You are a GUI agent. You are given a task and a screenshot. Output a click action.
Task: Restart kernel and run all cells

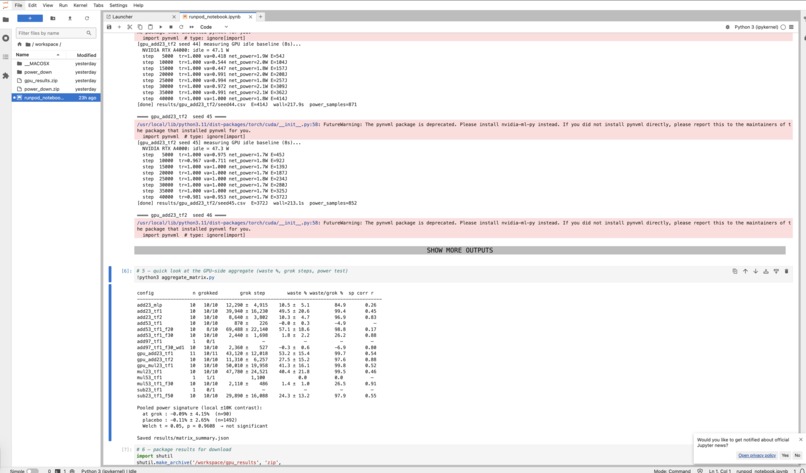tap(191, 27)
